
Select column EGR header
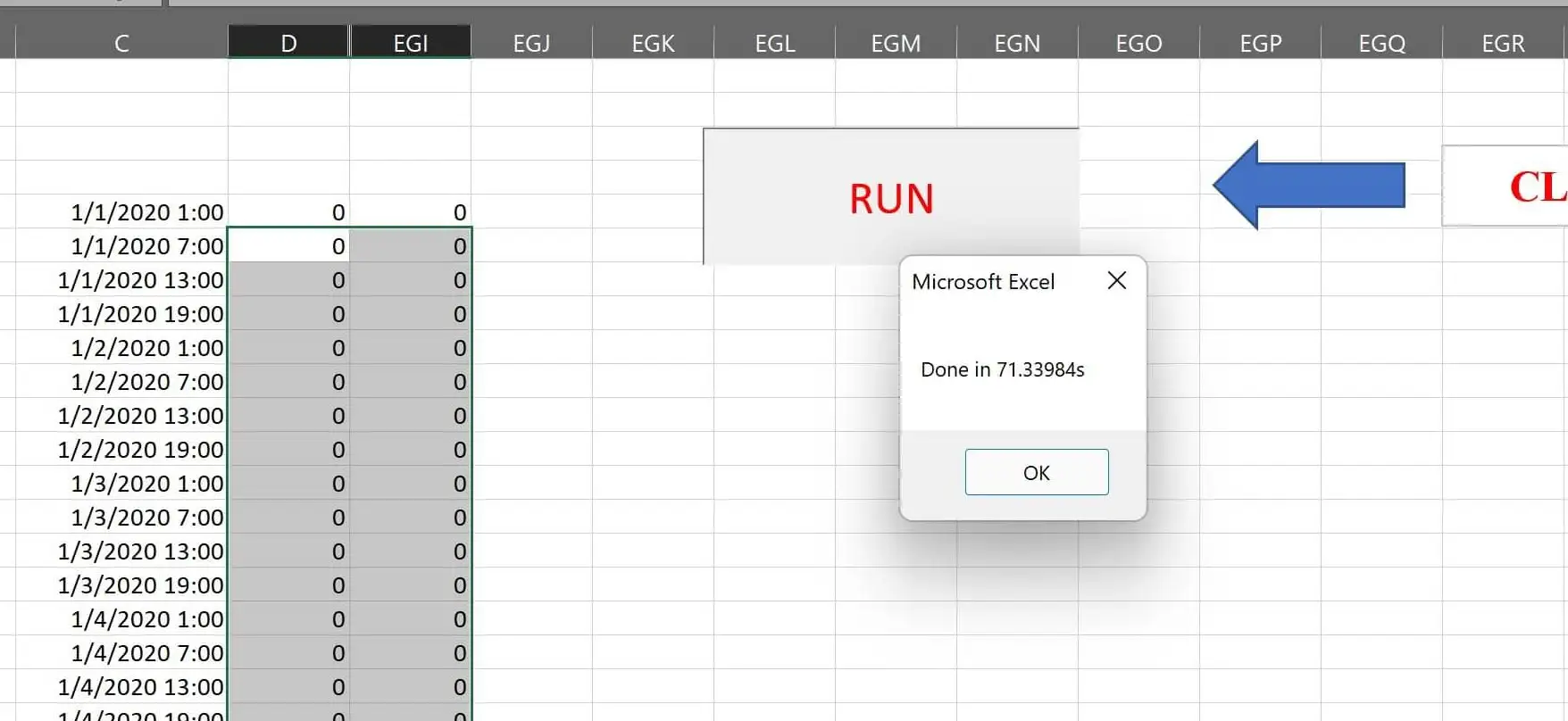1503,43
